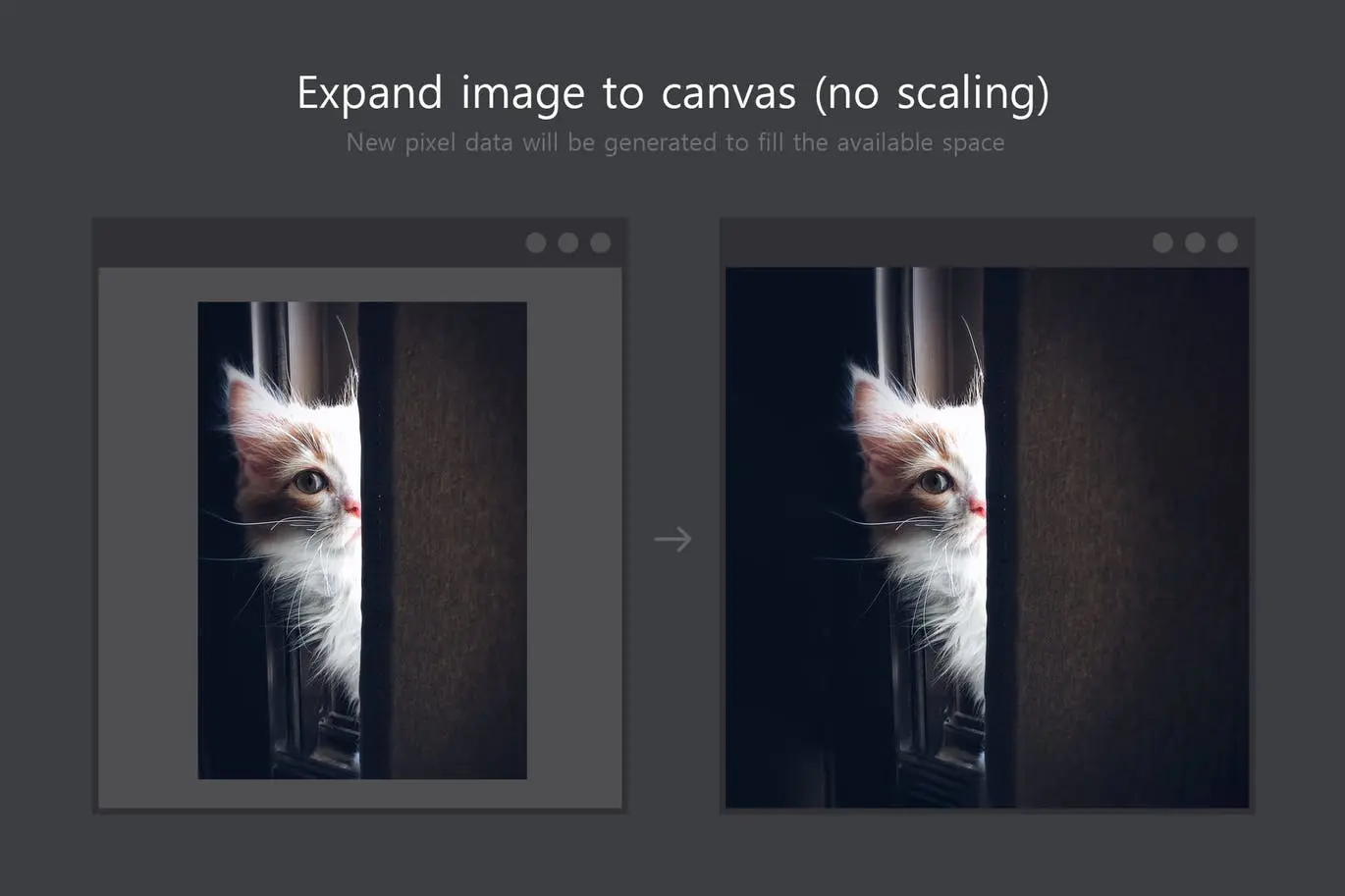This screenshot has width=1345, height=896.
Task: Click the middle circle button in right window titlebar
Action: click(1195, 242)
